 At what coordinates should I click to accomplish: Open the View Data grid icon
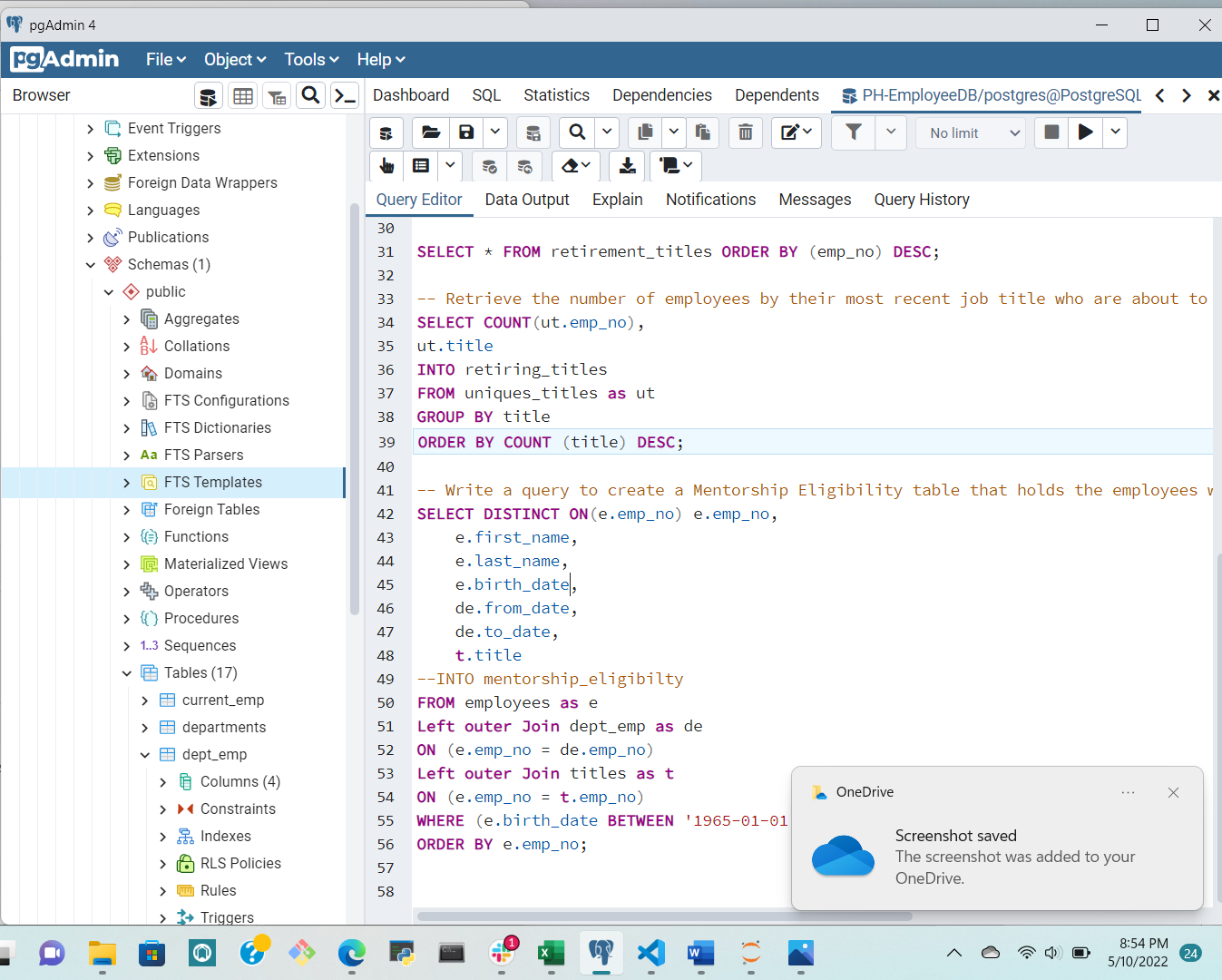point(242,96)
